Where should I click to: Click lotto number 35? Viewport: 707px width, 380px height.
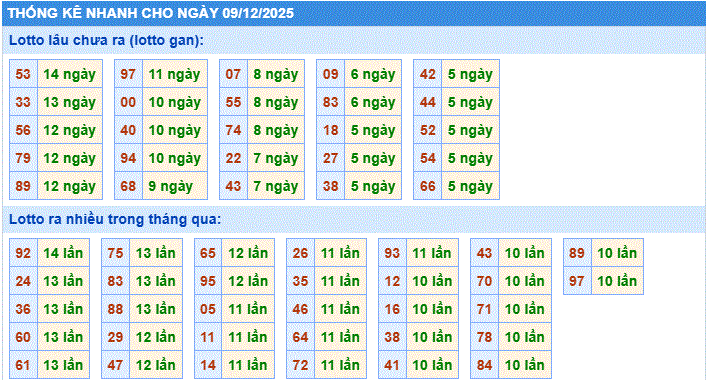301,281
